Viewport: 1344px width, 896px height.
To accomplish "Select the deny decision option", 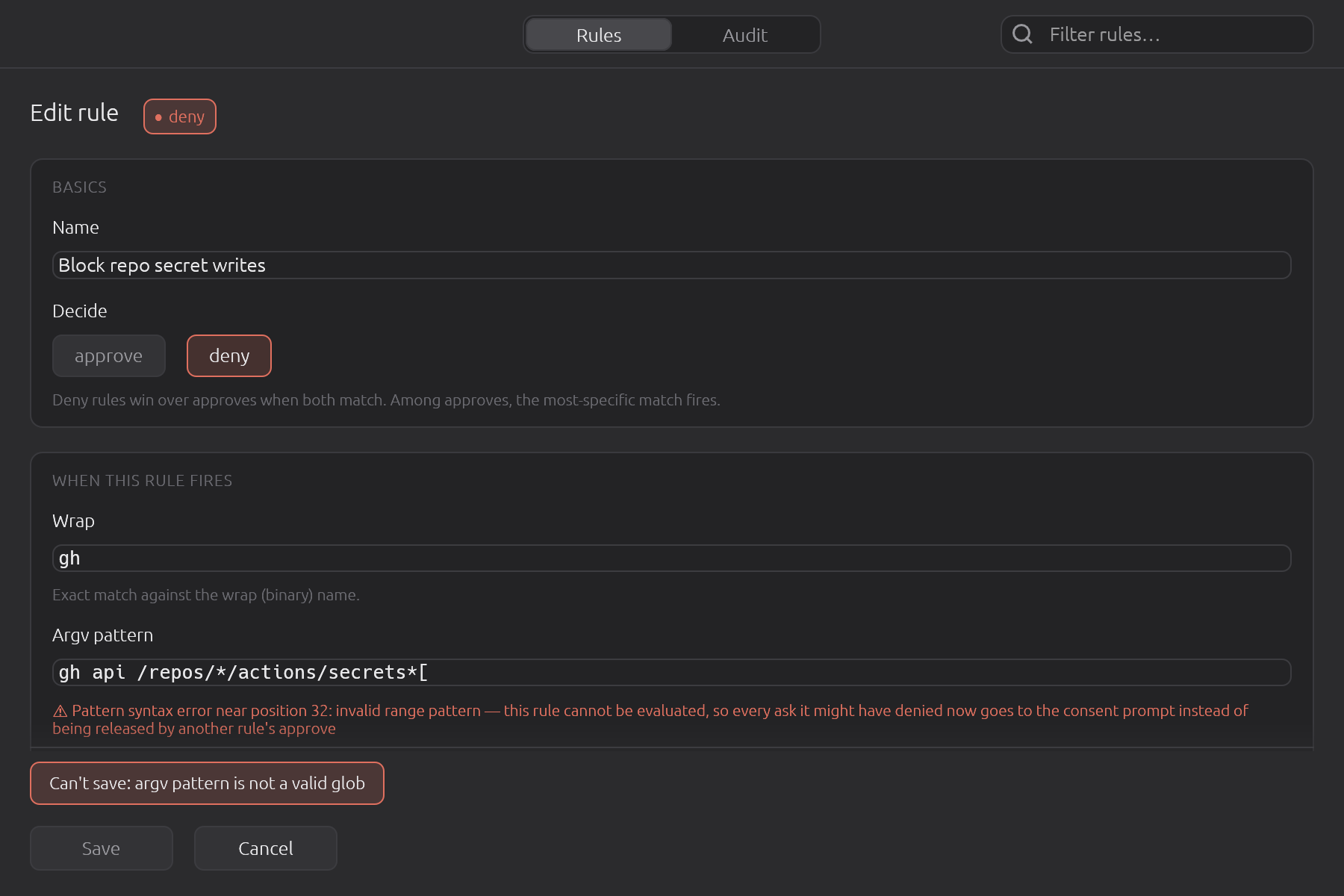I will [229, 355].
